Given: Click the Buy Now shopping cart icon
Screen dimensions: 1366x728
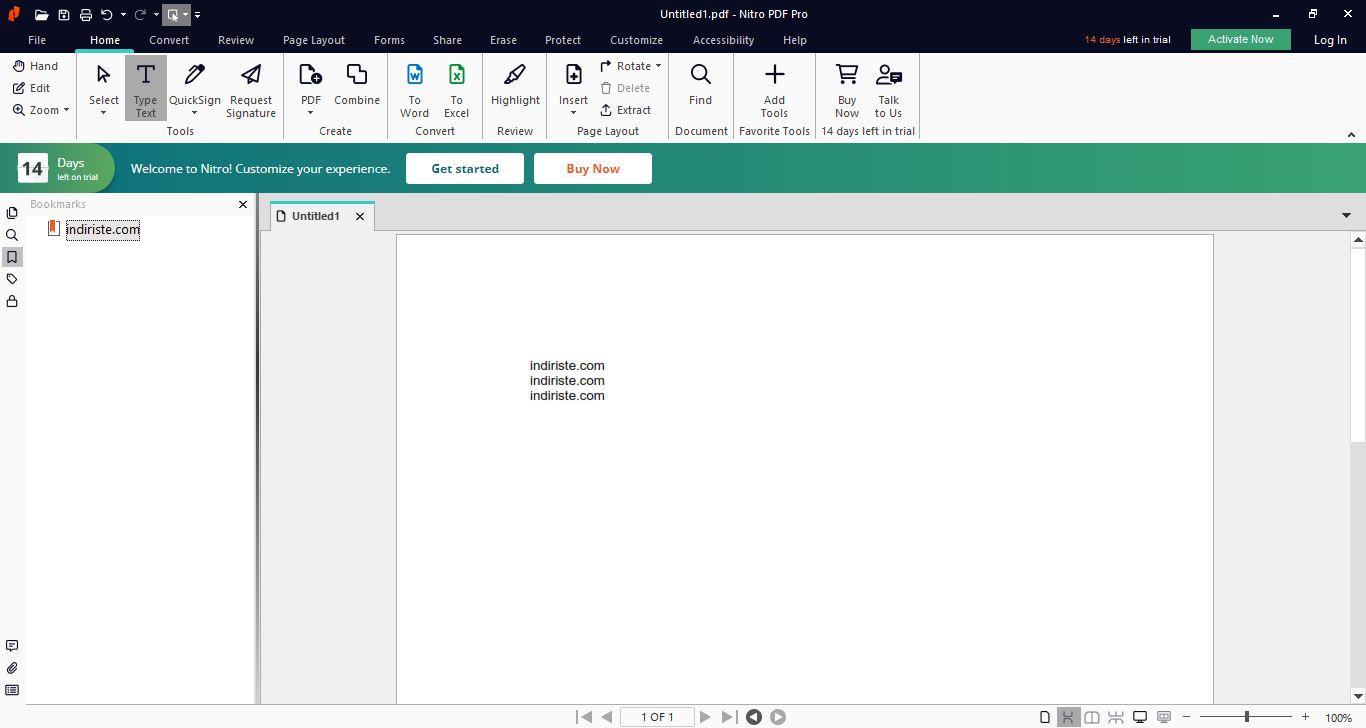Looking at the screenshot, I should coord(847,75).
